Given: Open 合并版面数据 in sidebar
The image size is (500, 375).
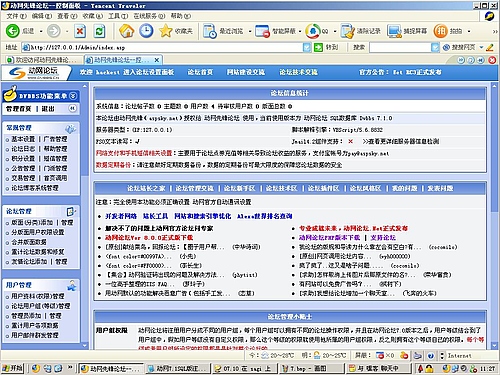Looking at the screenshot, I should (29, 242).
